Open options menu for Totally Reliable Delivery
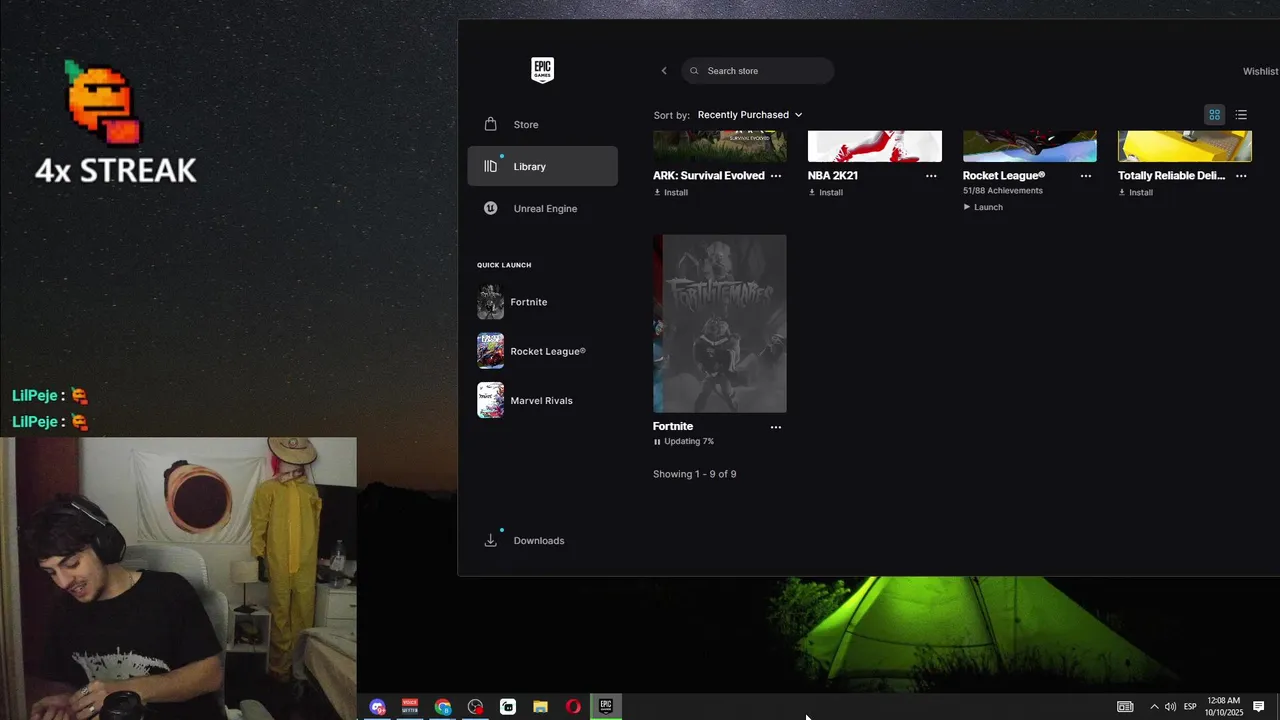This screenshot has width=1280, height=720. pyautogui.click(x=1241, y=176)
